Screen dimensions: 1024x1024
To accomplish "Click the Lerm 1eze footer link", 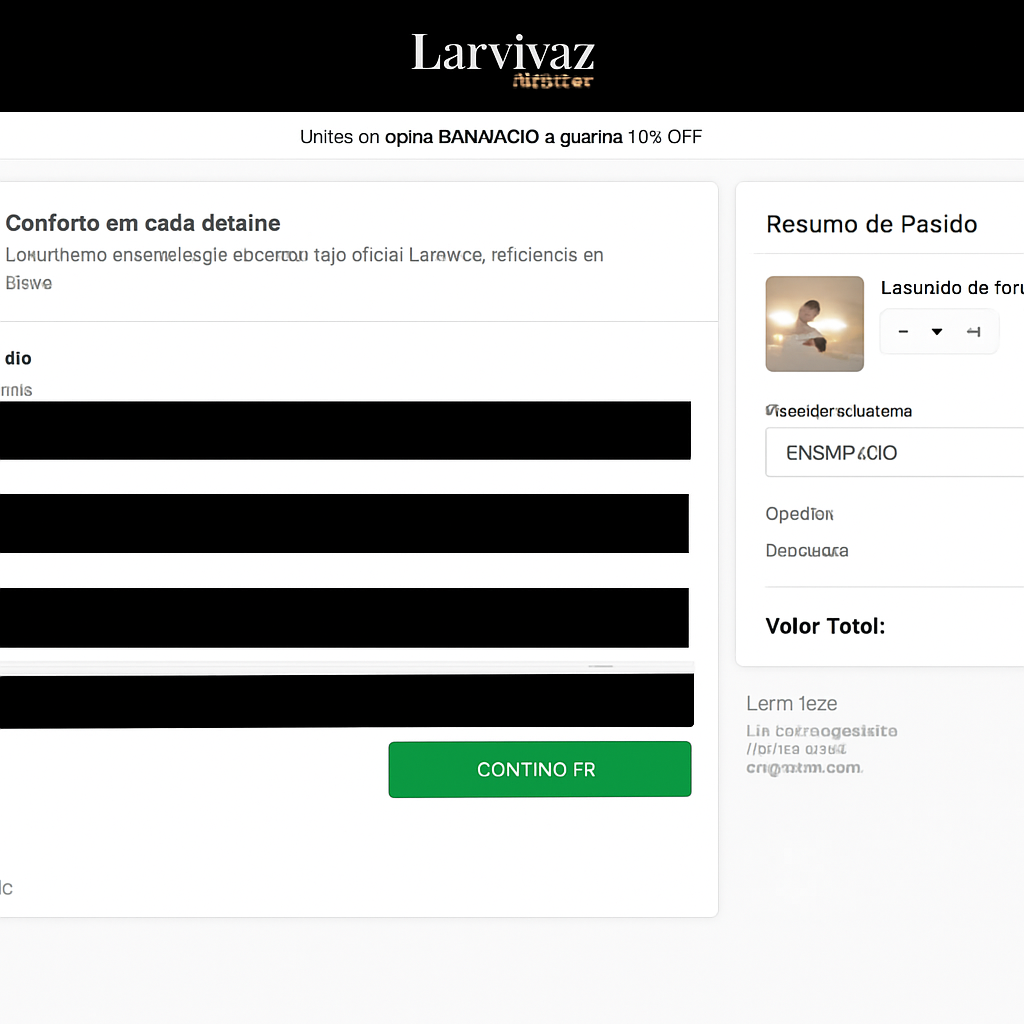I will coord(791,703).
